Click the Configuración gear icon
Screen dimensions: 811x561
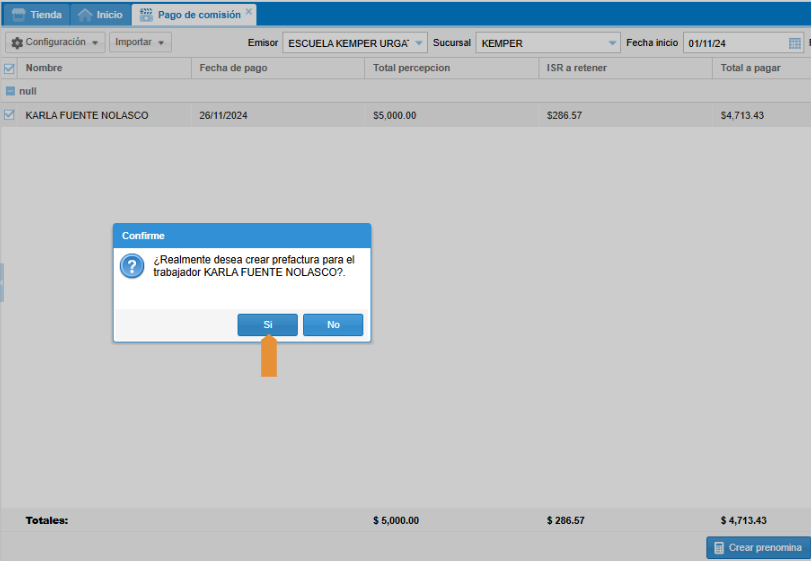(x=17, y=43)
